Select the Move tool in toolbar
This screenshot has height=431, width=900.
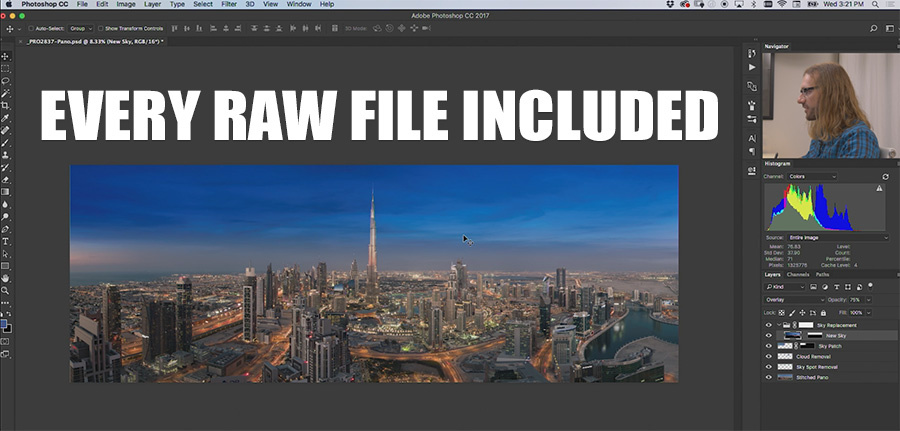pos(5,56)
